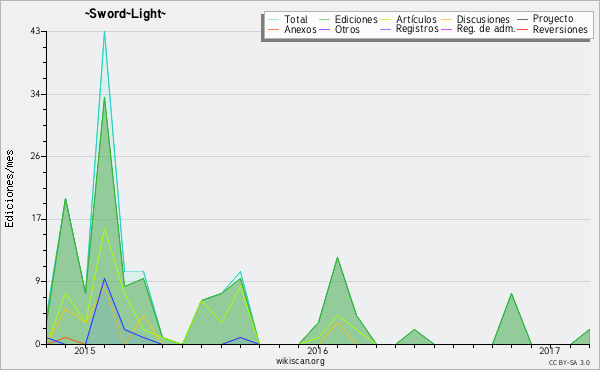
Task: Click the Artículos legend label
Action: point(416,19)
